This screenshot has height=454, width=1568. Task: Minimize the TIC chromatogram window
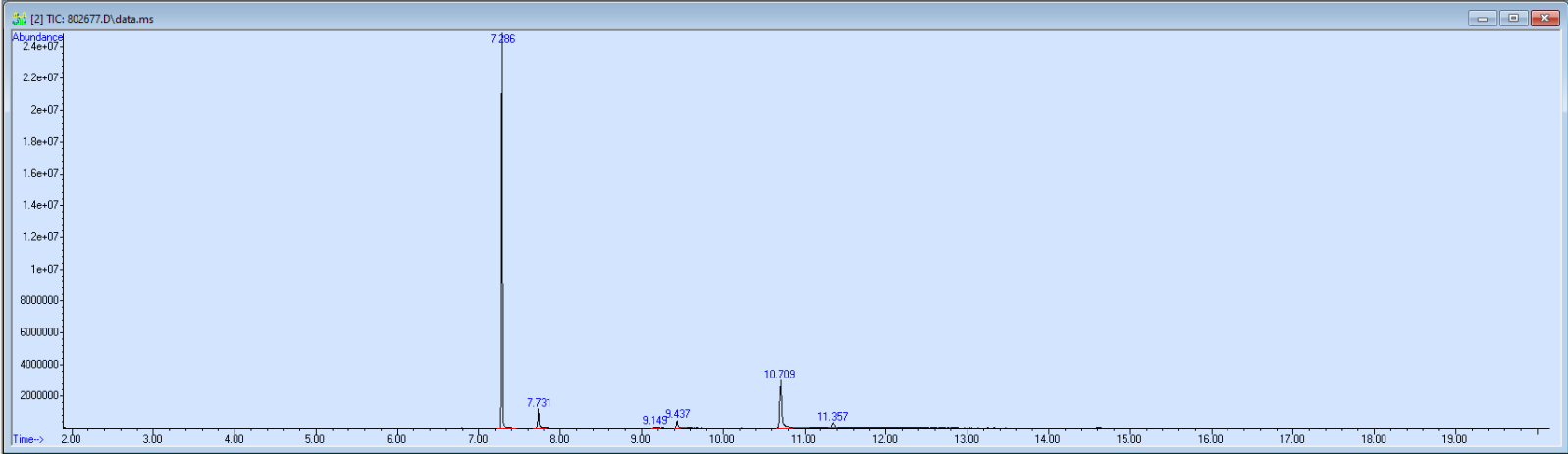[x=1483, y=18]
